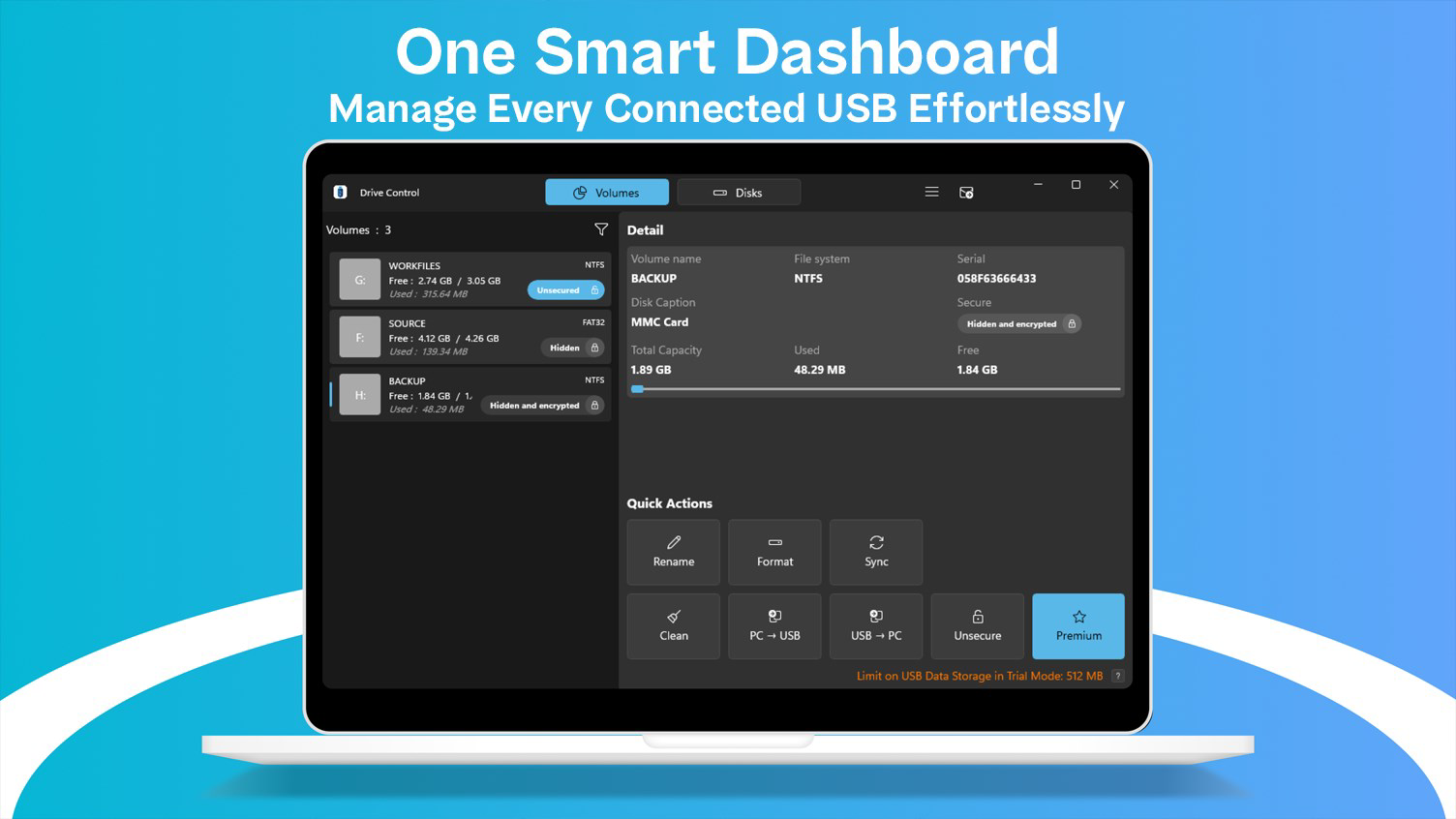The height and width of the screenshot is (819, 1456).
Task: Click the 1.89 GB total capacity value
Action: pos(651,370)
